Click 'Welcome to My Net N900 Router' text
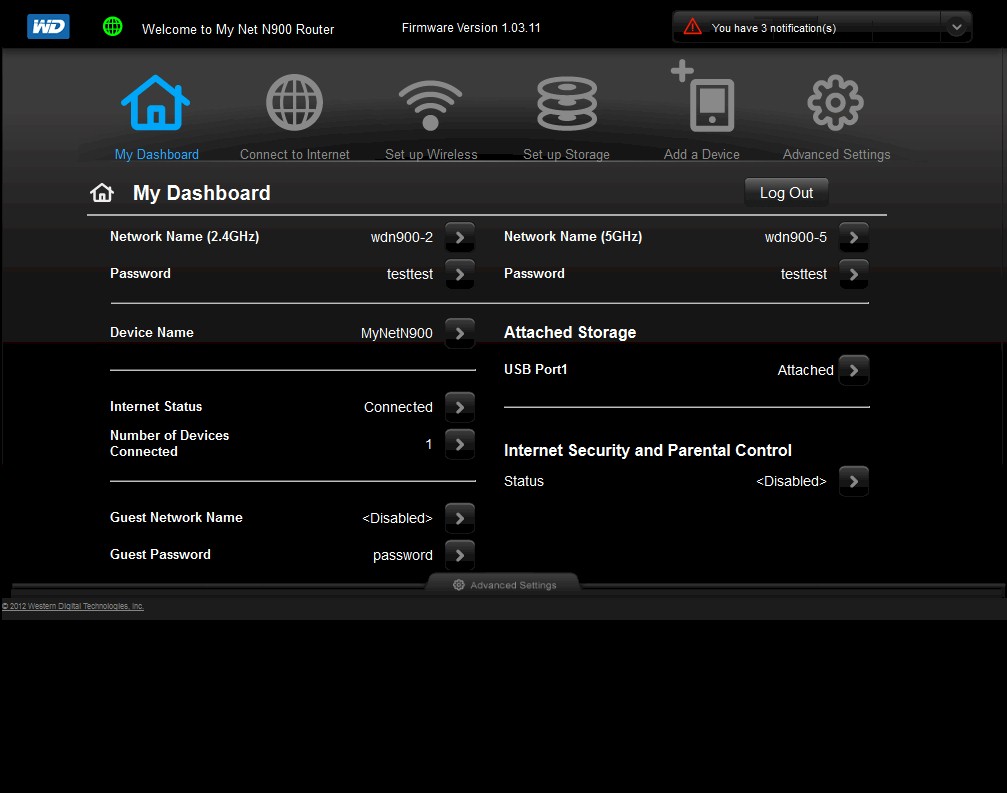This screenshot has height=793, width=1007. point(238,30)
